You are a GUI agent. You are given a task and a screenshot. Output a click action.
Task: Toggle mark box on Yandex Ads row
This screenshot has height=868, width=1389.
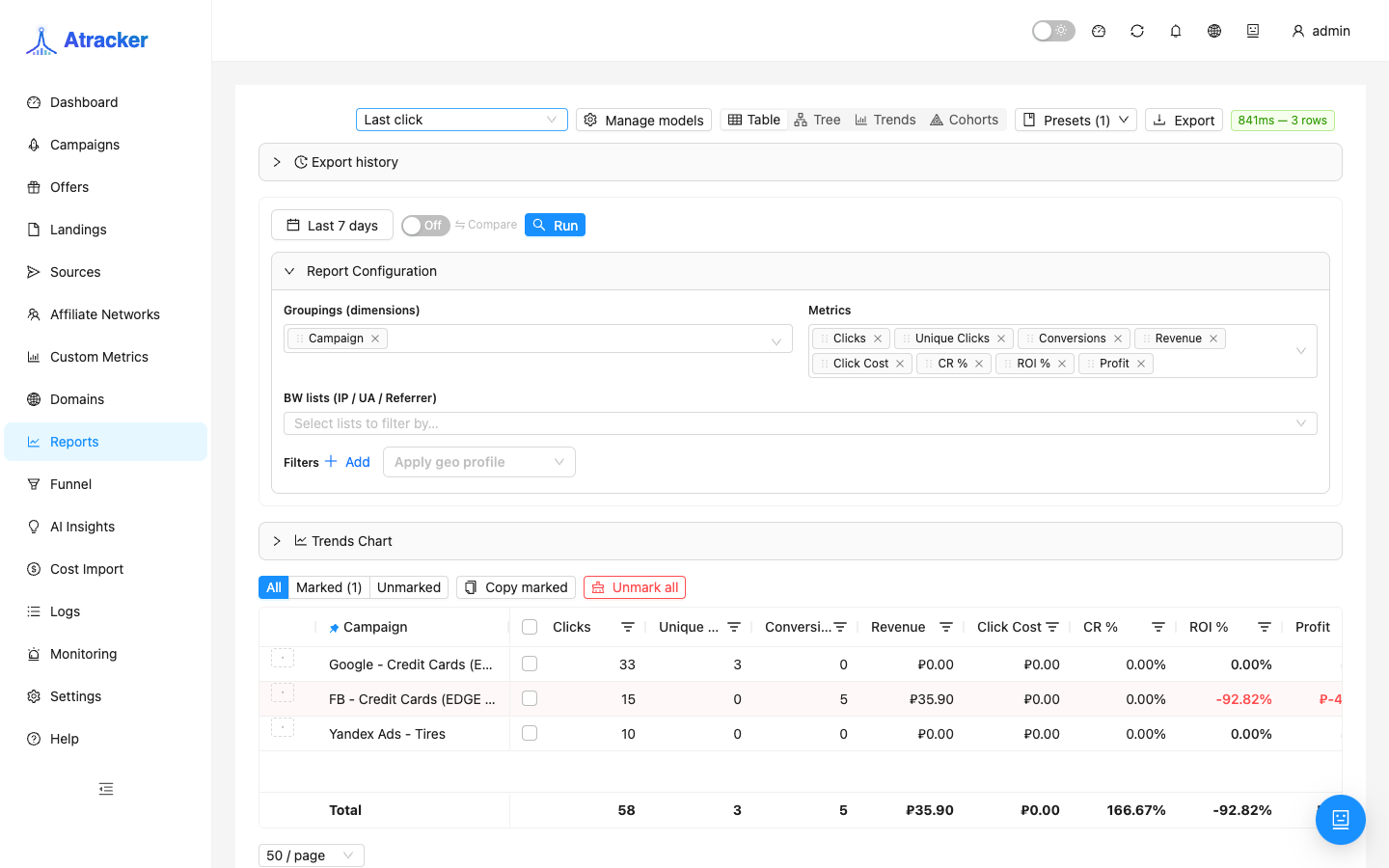(283, 727)
